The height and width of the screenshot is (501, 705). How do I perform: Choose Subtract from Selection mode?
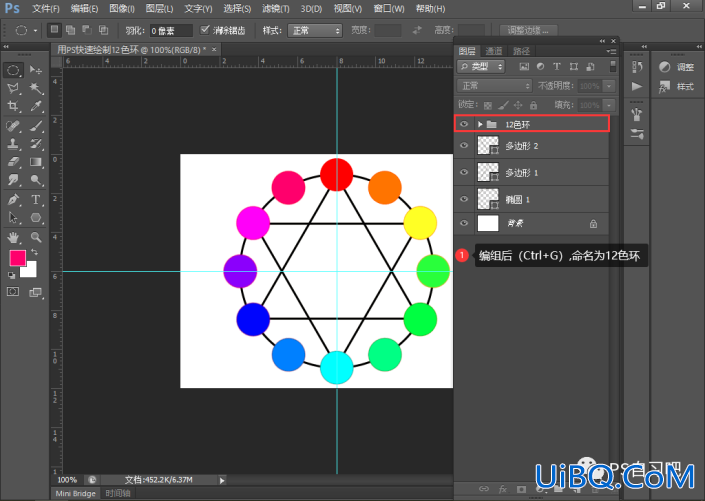pyautogui.click(x=87, y=30)
